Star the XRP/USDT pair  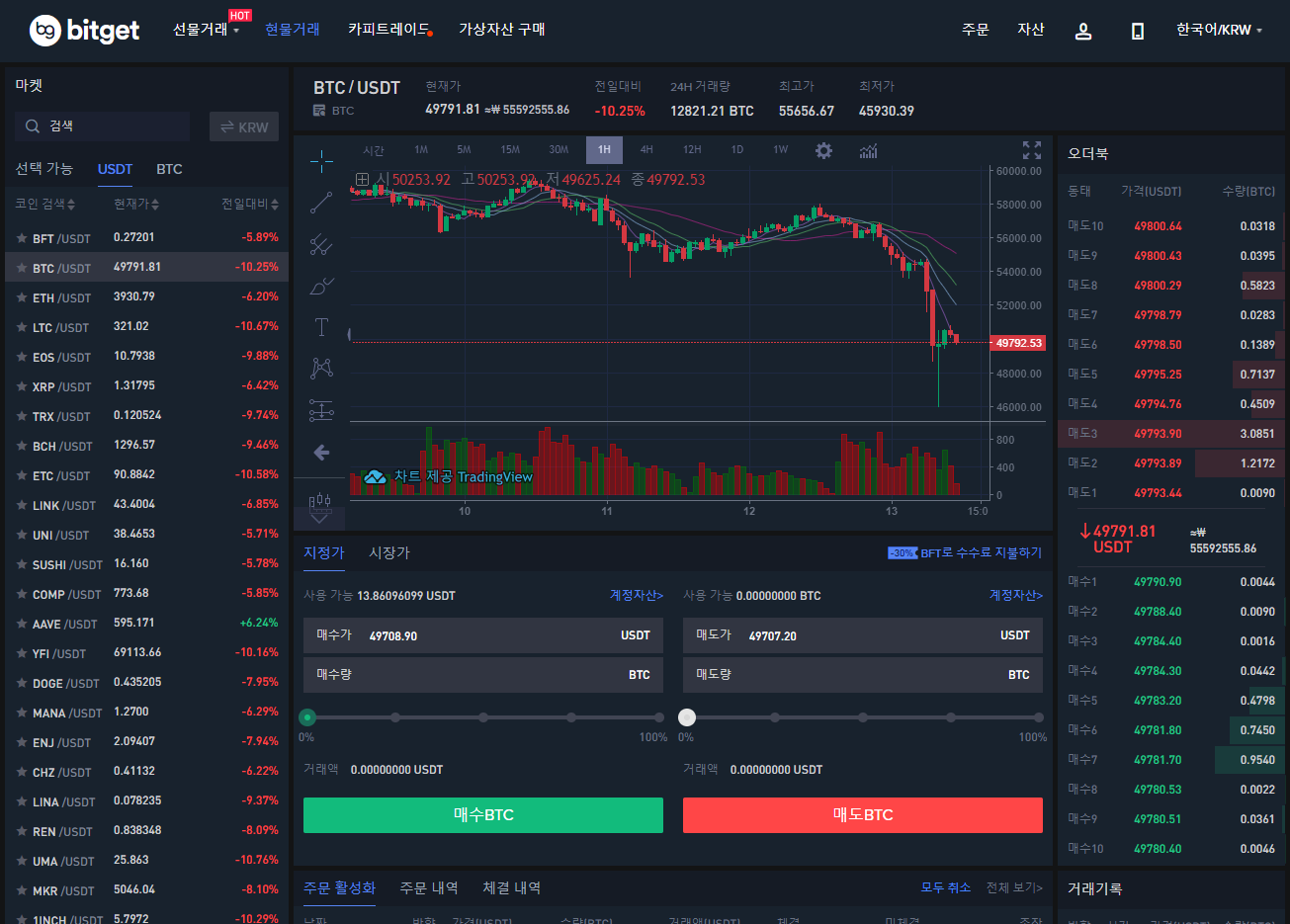pos(22,386)
